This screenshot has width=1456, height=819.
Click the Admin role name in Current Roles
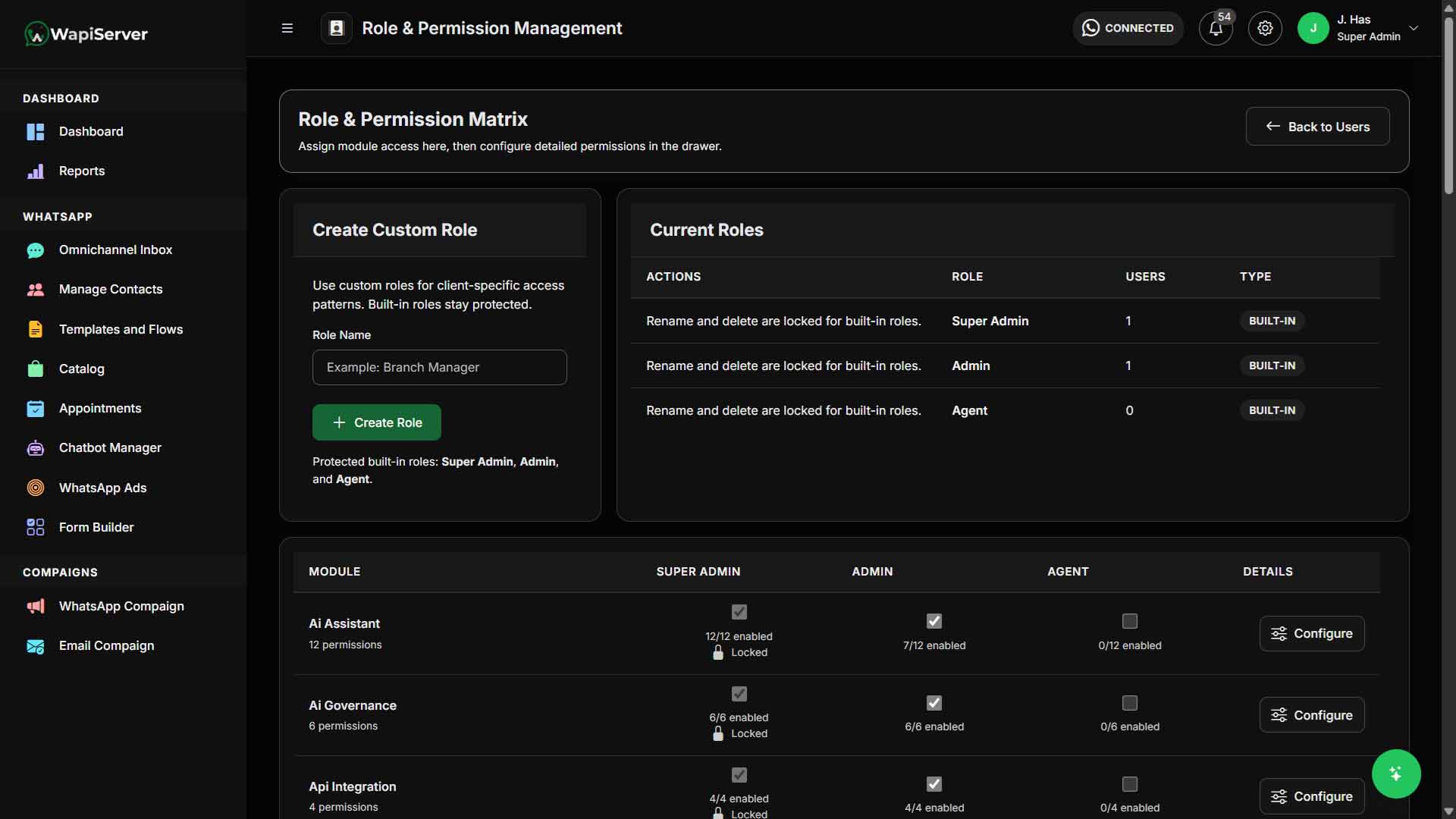(x=971, y=366)
